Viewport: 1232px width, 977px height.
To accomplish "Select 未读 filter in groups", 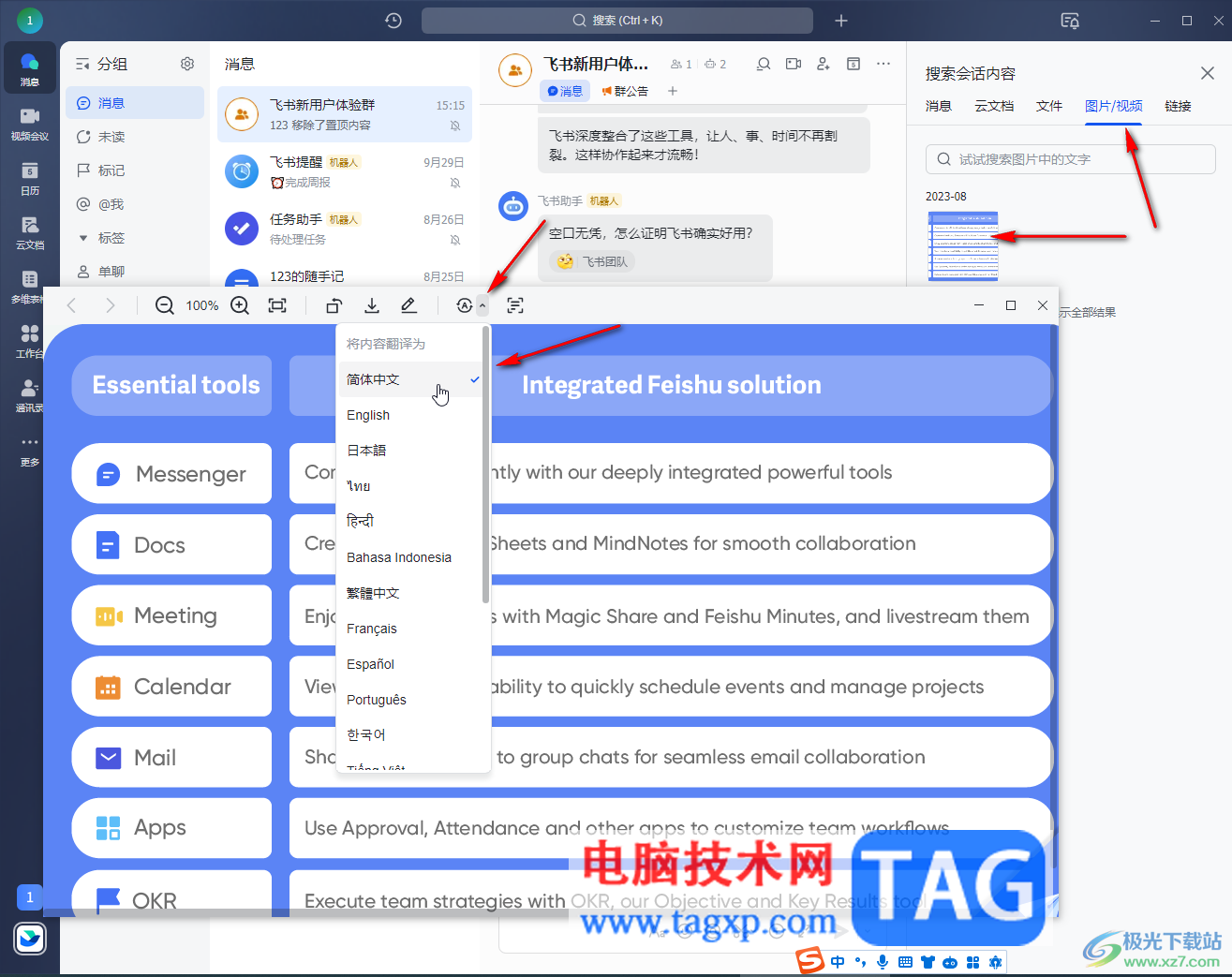I will 135,137.
